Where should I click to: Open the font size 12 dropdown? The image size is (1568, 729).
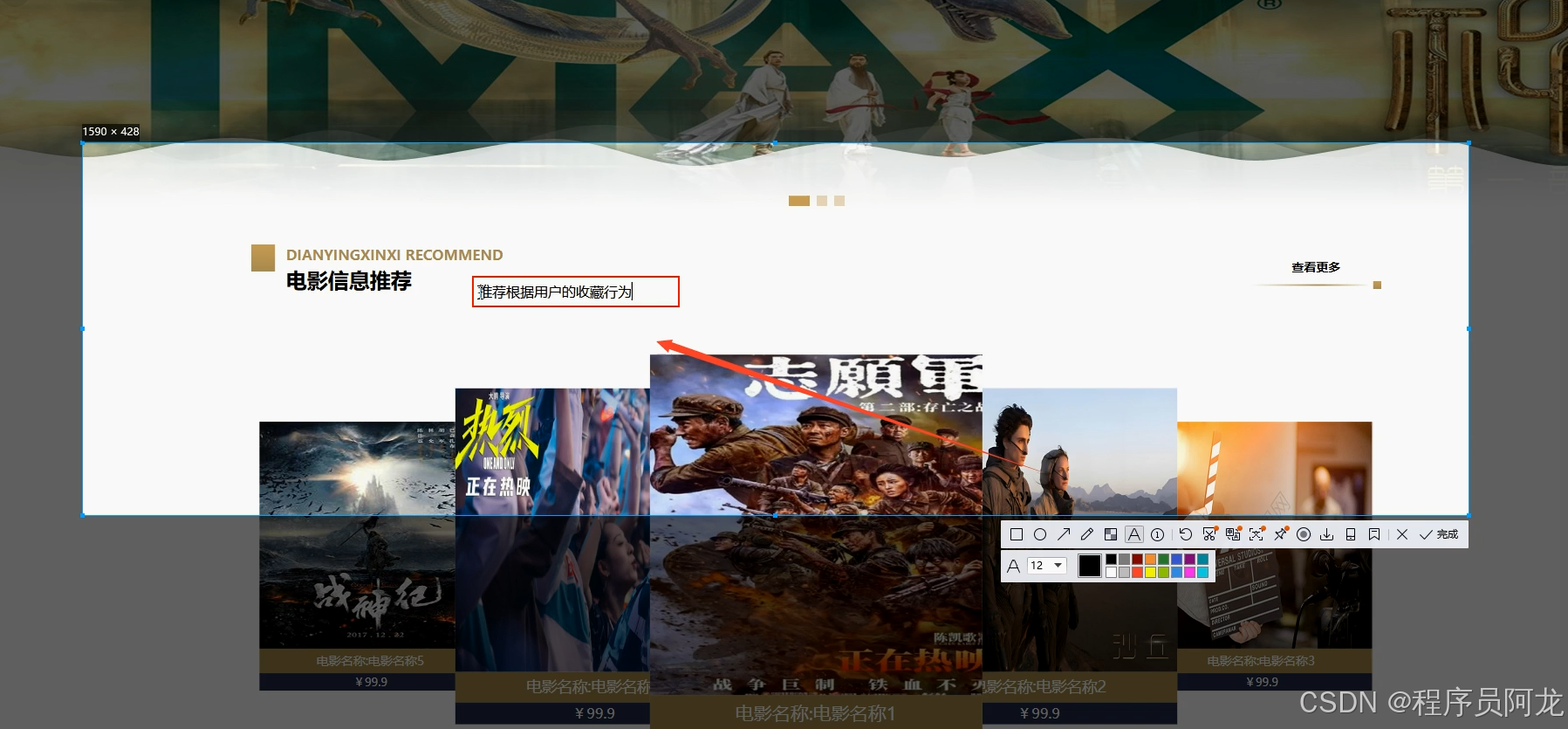[x=1047, y=566]
